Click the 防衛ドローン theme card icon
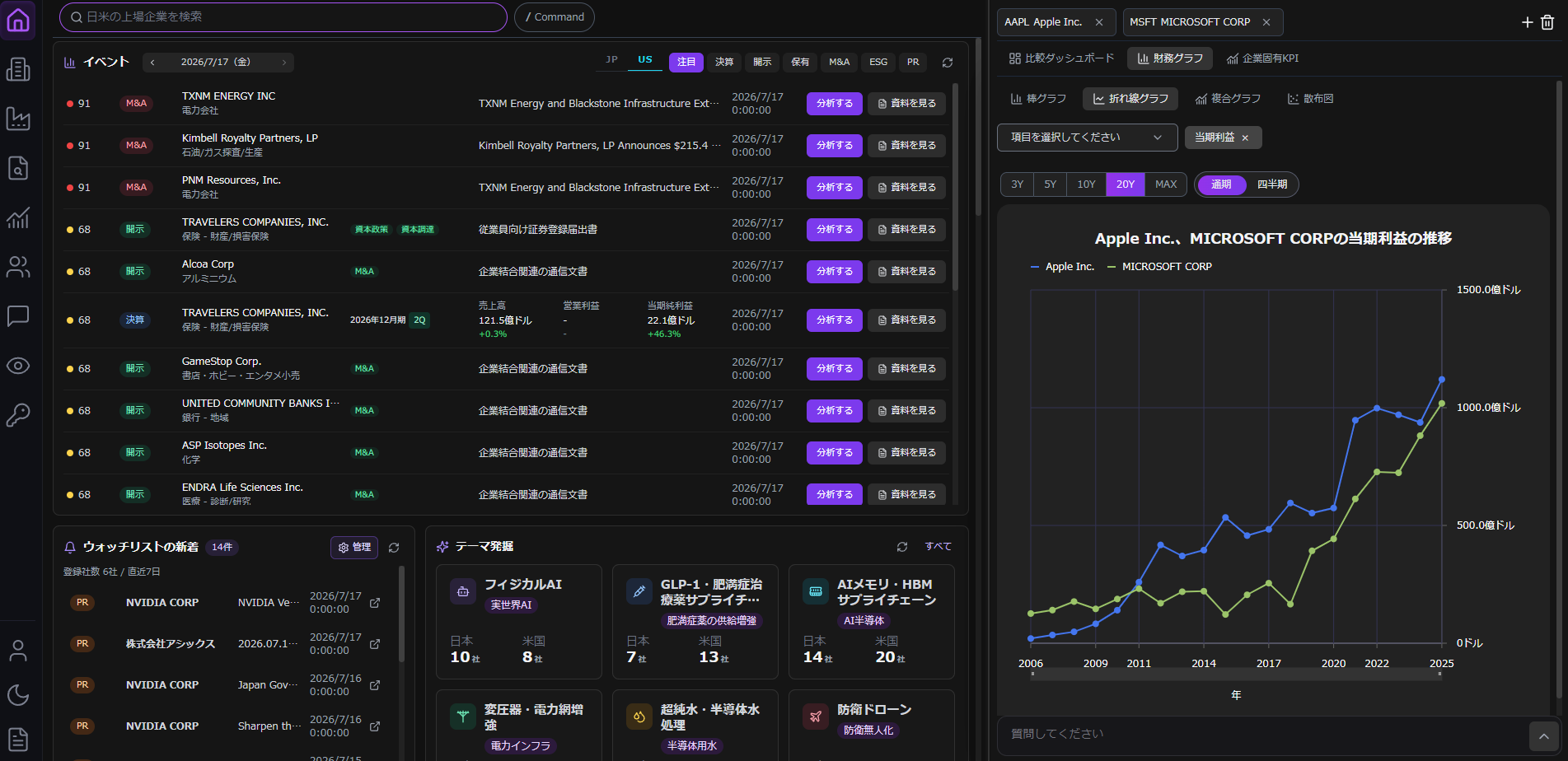Screen dimensions: 1568x761 pyautogui.click(x=816, y=717)
